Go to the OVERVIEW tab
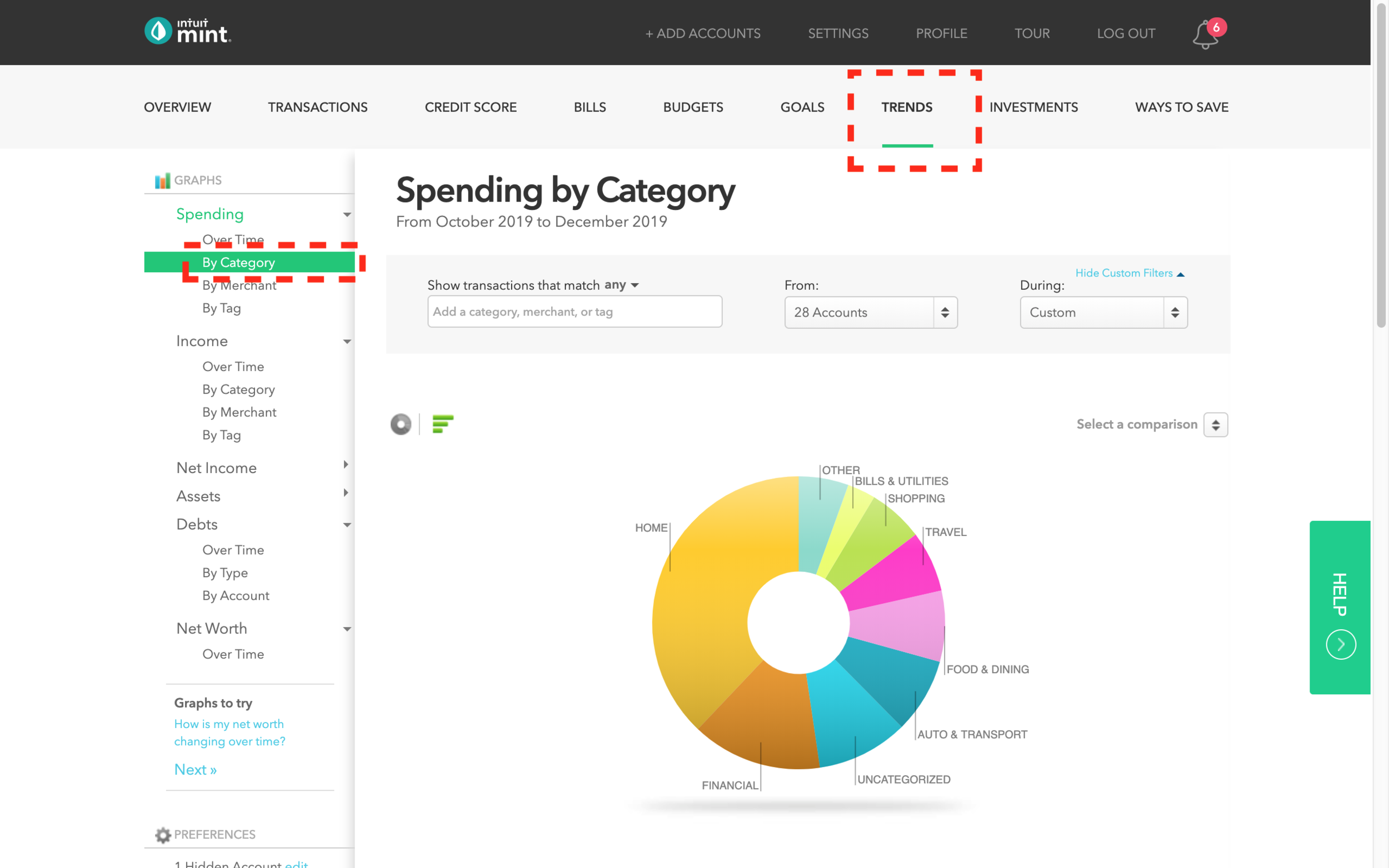1389x868 pixels. click(x=177, y=107)
